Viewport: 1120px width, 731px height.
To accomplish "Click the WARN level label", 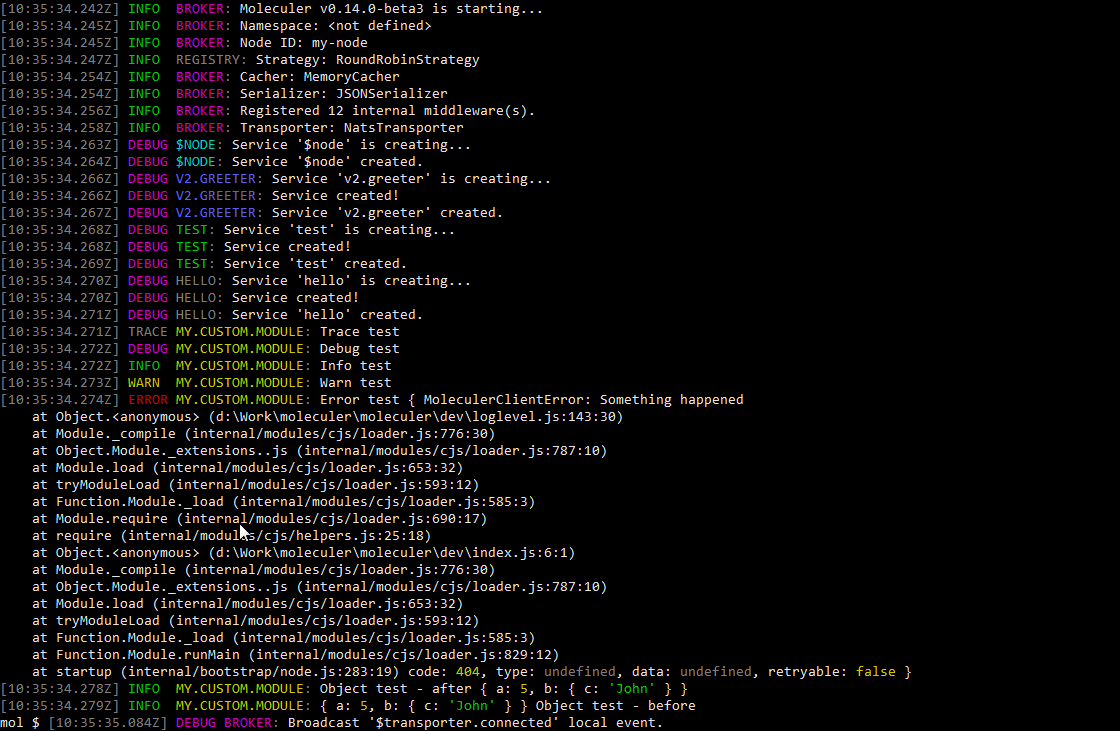I will click(x=144, y=383).
